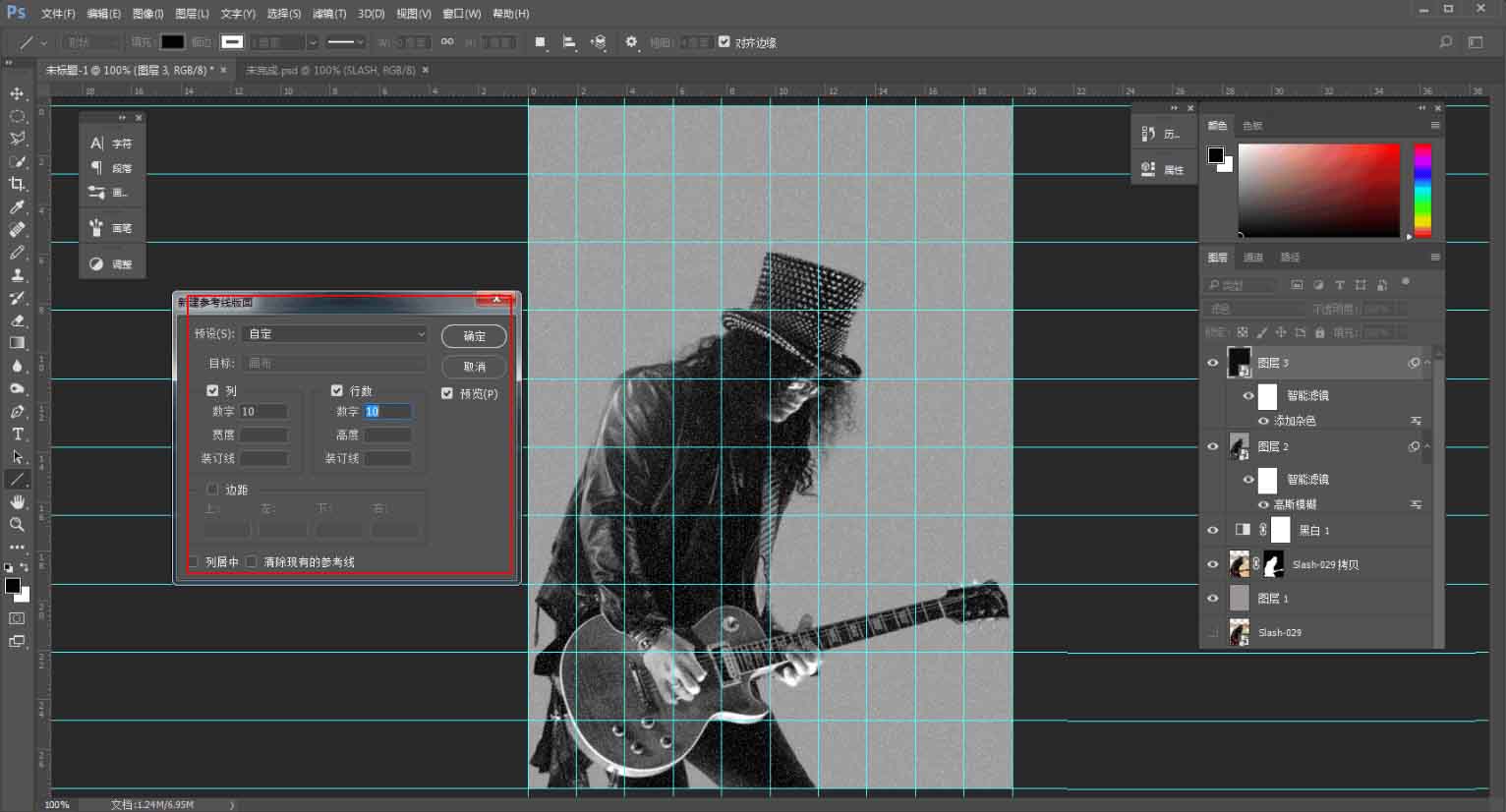Select the Line tool in the toolbar
This screenshot has width=1506, height=812.
[x=17, y=480]
